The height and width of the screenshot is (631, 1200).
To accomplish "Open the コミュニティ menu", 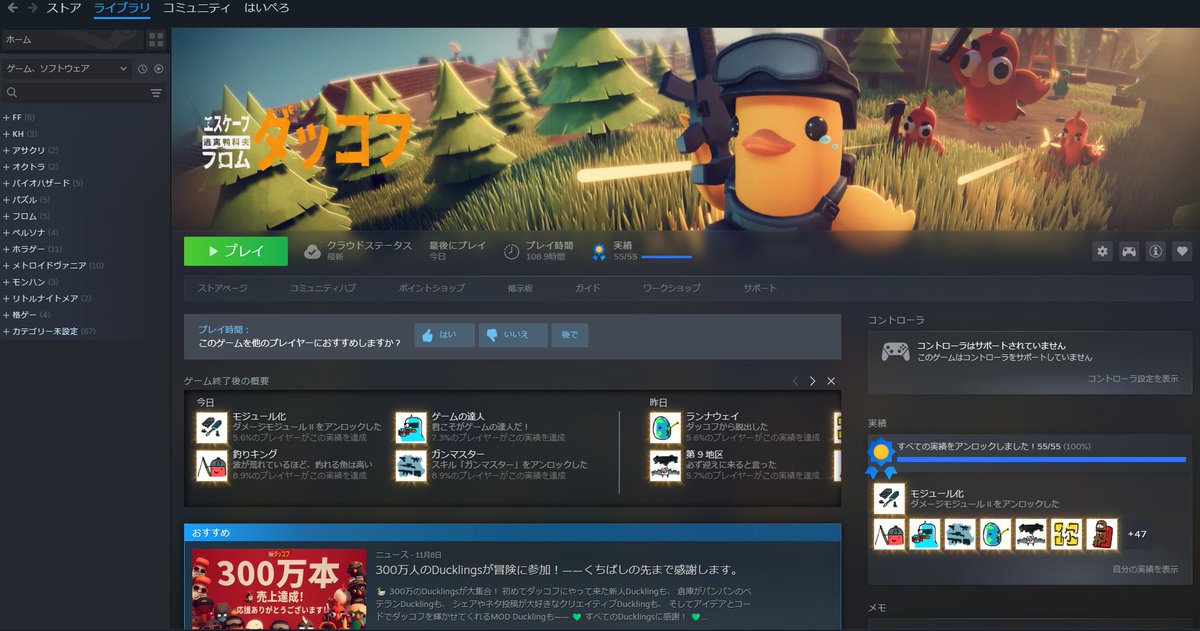I will [197, 9].
